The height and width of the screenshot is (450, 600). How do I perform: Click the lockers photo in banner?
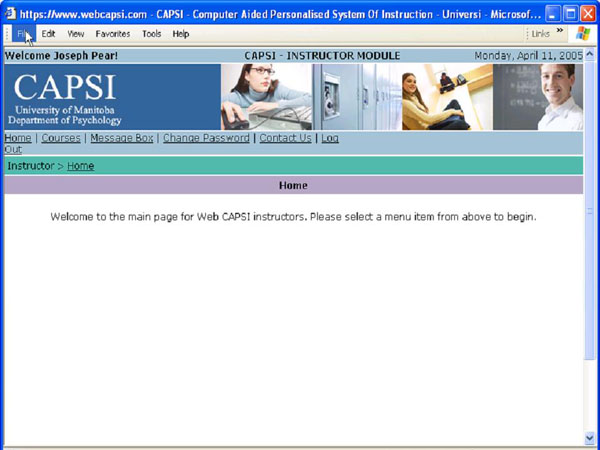pos(357,97)
